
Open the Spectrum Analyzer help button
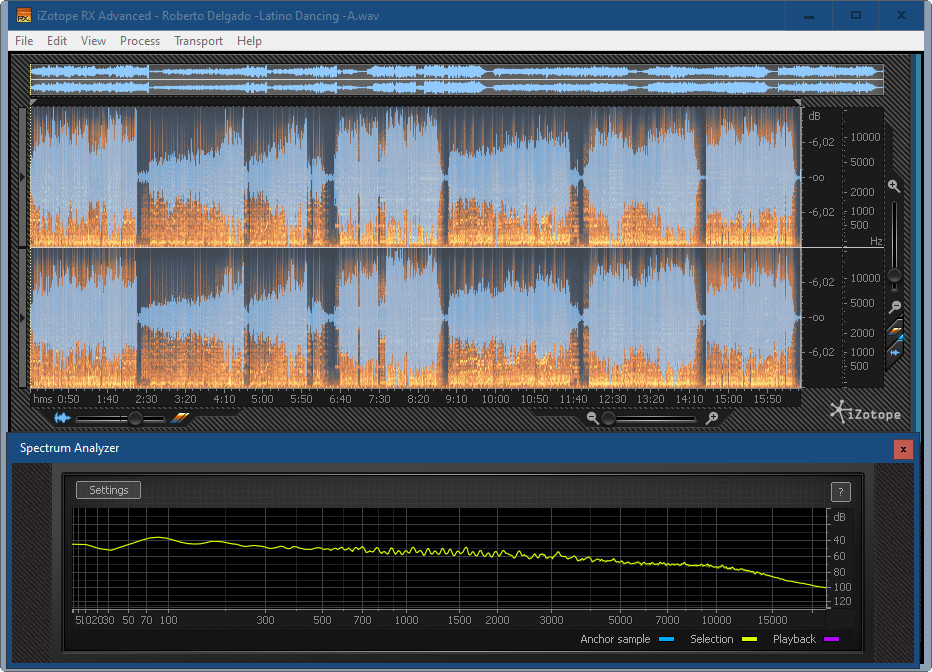[x=840, y=491]
